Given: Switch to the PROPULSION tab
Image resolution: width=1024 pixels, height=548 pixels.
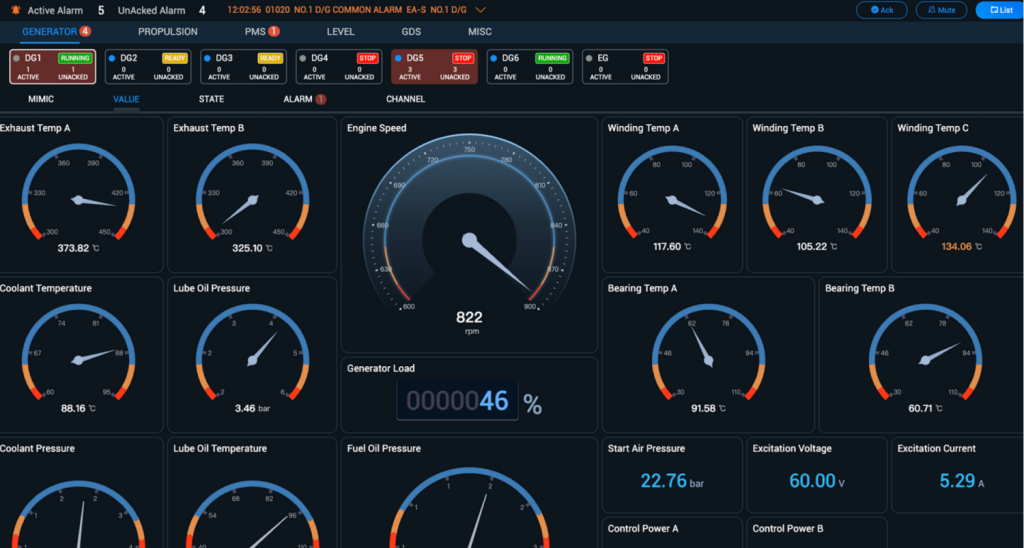Looking at the screenshot, I should tap(167, 32).
